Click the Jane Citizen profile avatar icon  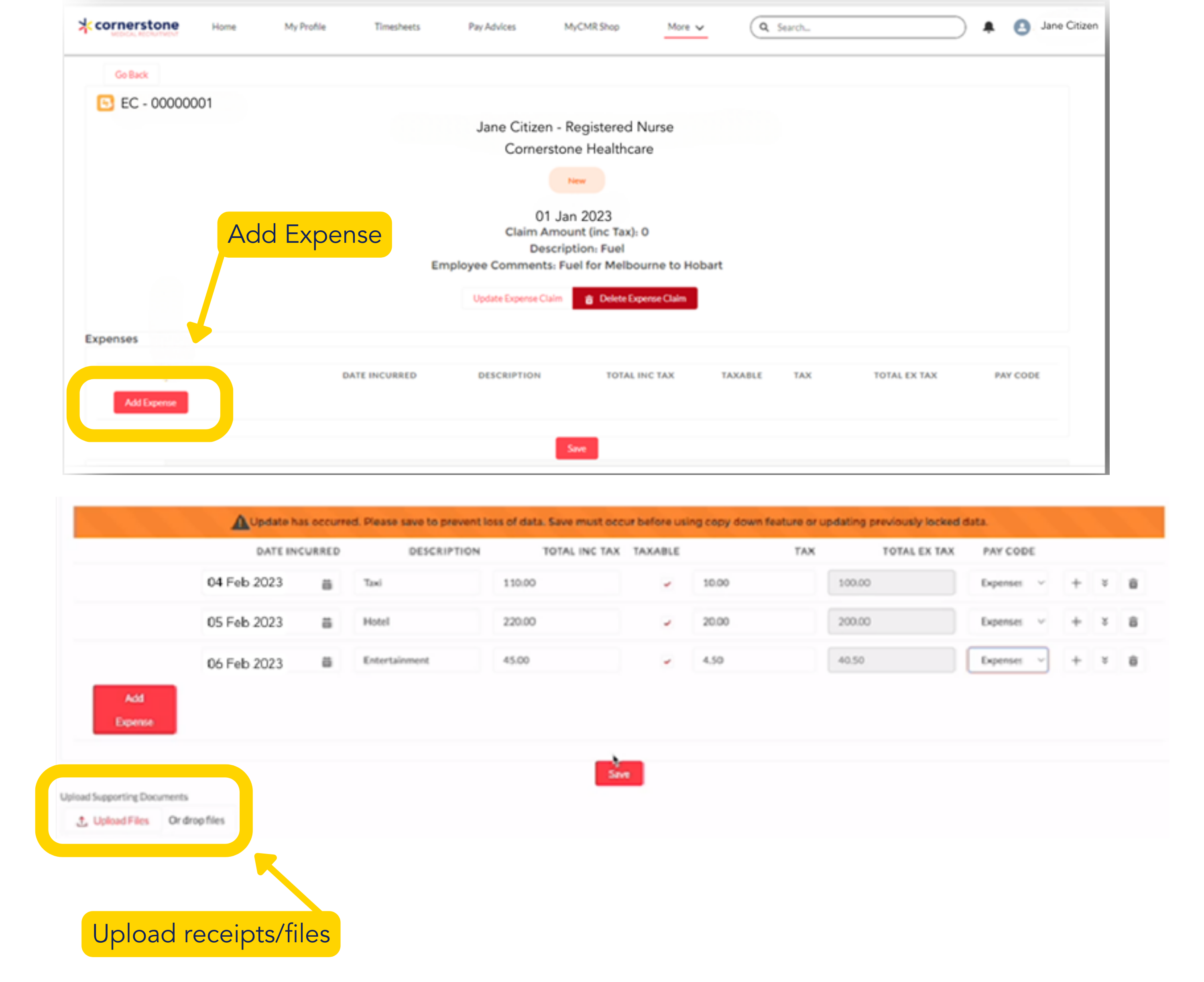1021,26
